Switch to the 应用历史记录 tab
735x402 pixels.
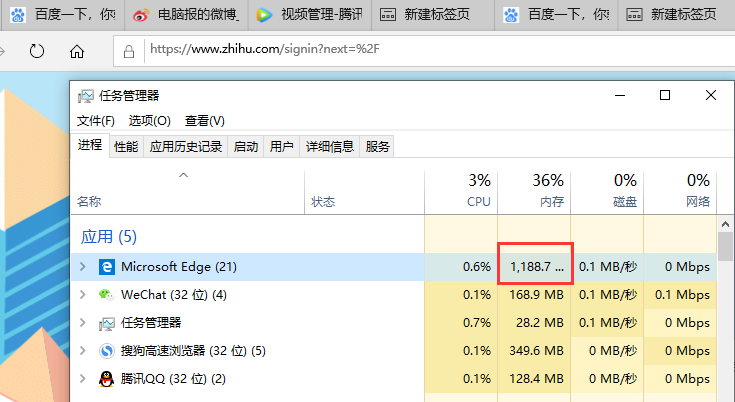click(186, 147)
